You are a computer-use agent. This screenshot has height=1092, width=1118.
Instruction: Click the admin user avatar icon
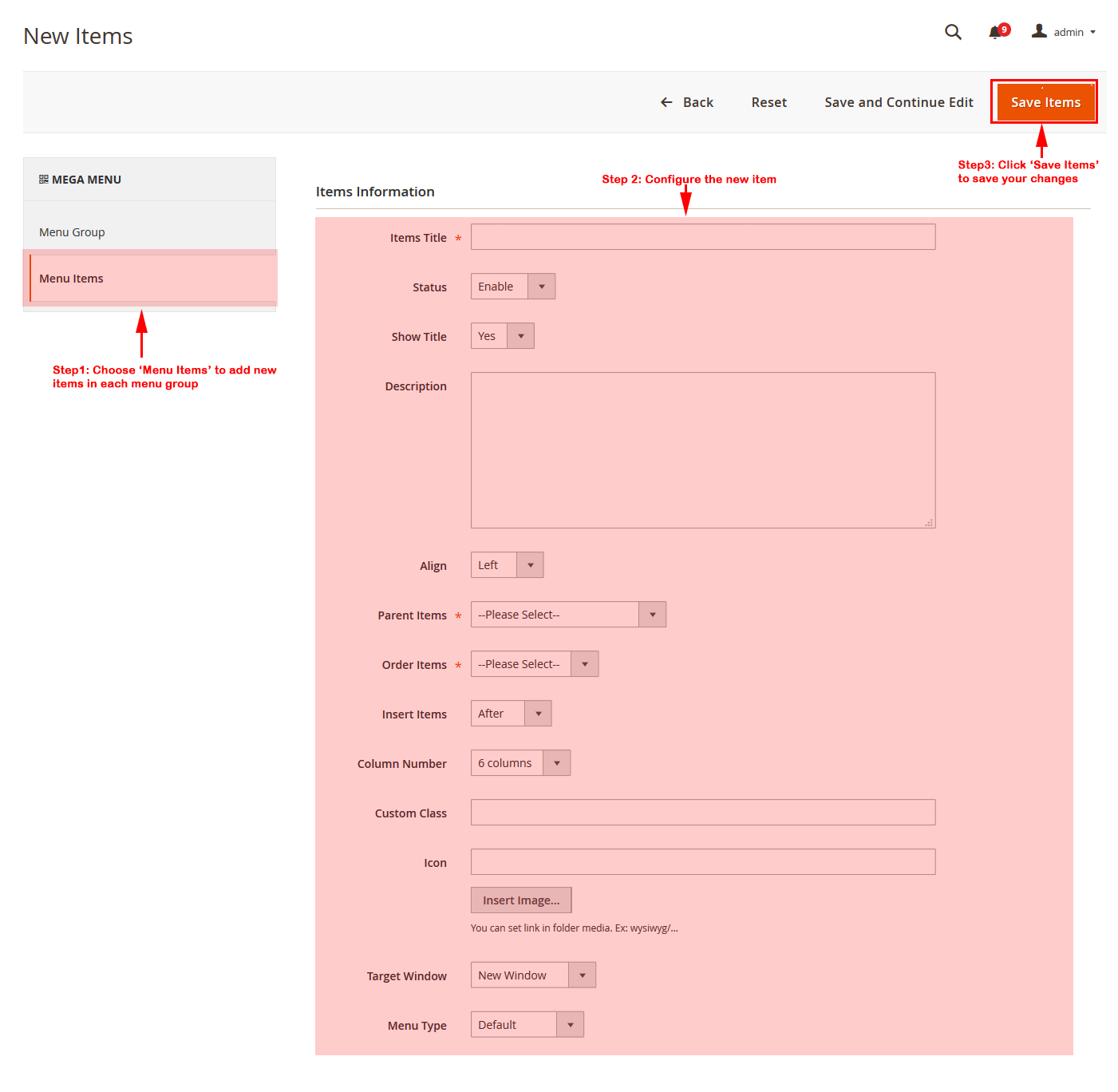1039,31
